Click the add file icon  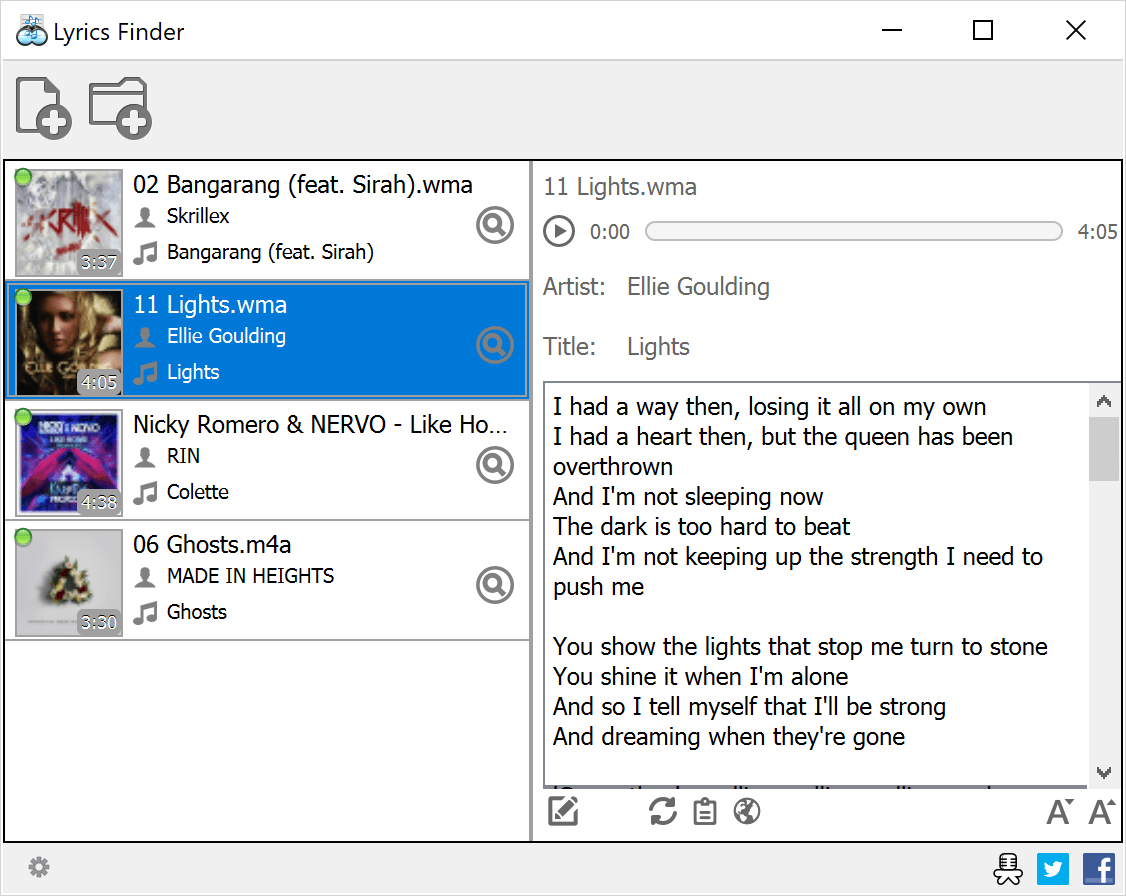click(43, 108)
